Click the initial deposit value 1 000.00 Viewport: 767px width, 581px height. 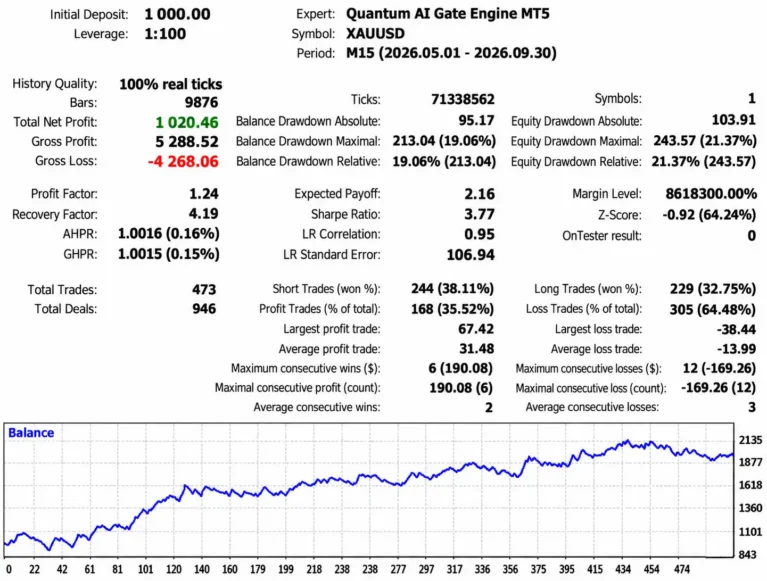(177, 14)
